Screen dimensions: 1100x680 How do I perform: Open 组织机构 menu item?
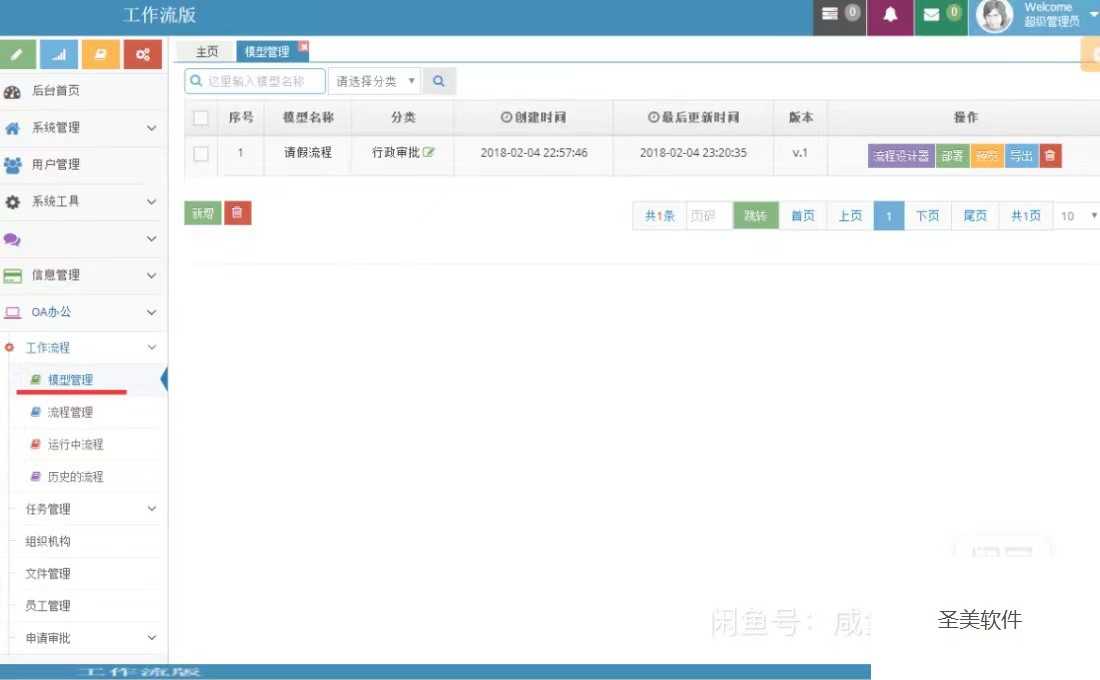click(48, 541)
